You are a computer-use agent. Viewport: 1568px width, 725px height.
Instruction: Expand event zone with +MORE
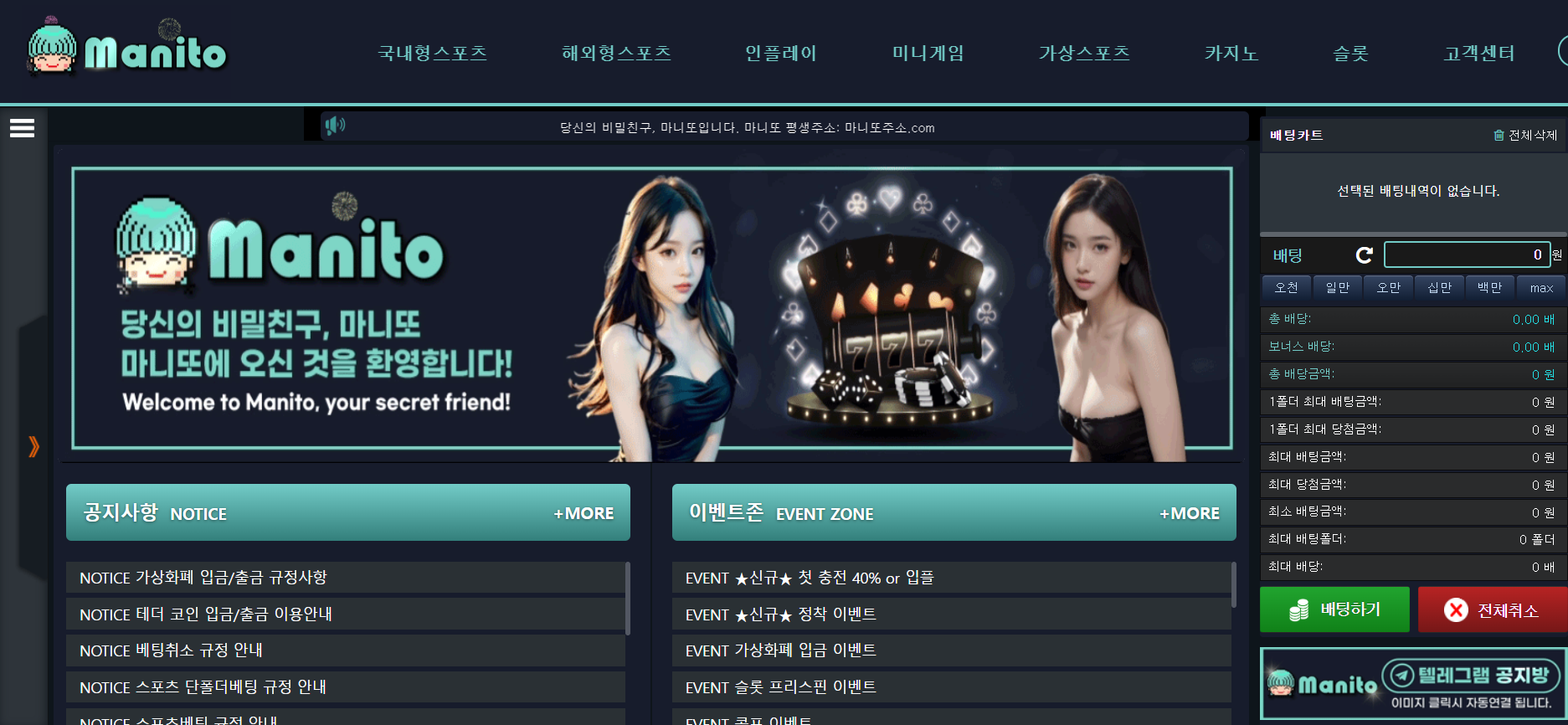1190,513
